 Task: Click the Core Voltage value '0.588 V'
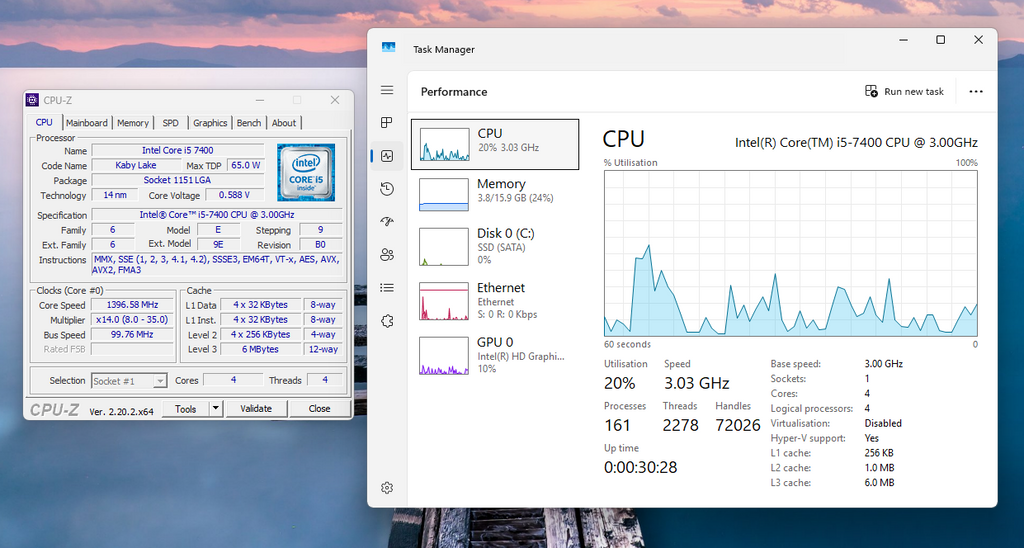coord(234,195)
